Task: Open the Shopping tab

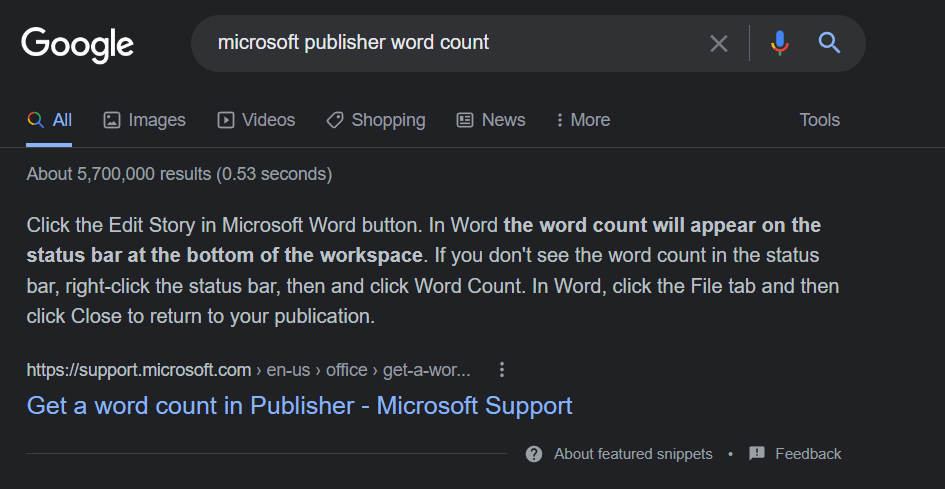Action: point(376,120)
